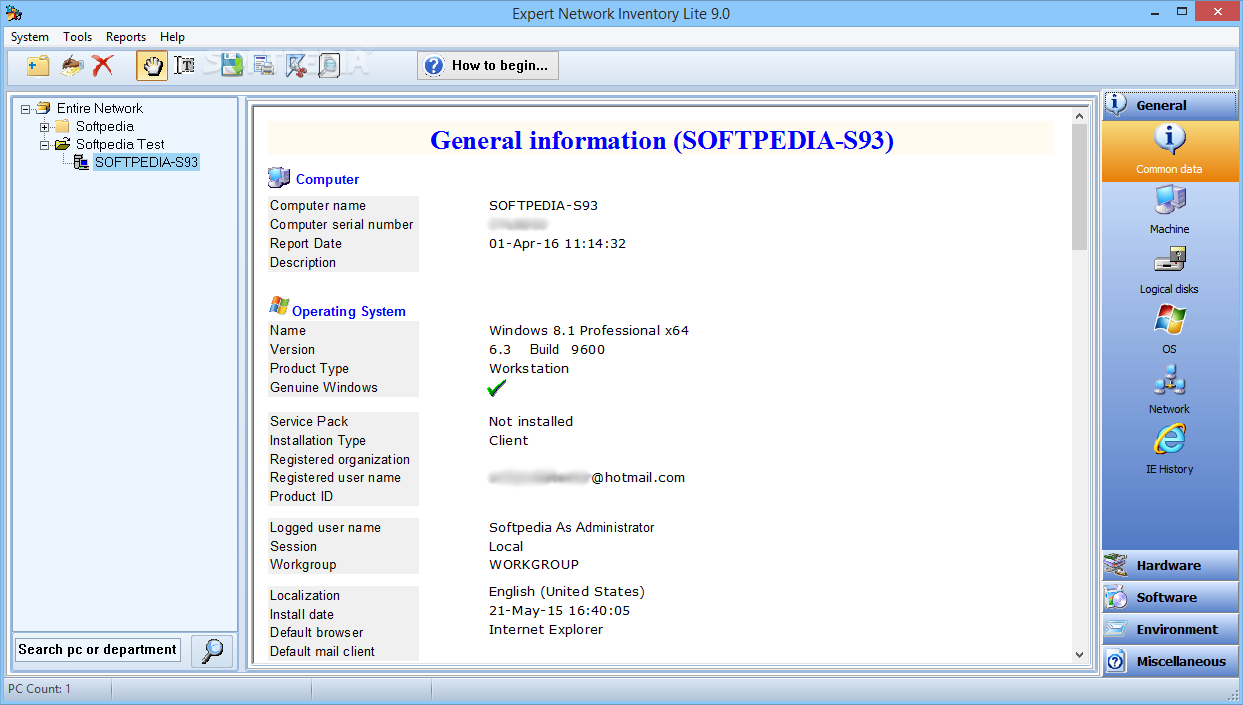Screen dimensions: 1243x705
Task: Collapse the Entire Network tree node
Action: (x=26, y=108)
